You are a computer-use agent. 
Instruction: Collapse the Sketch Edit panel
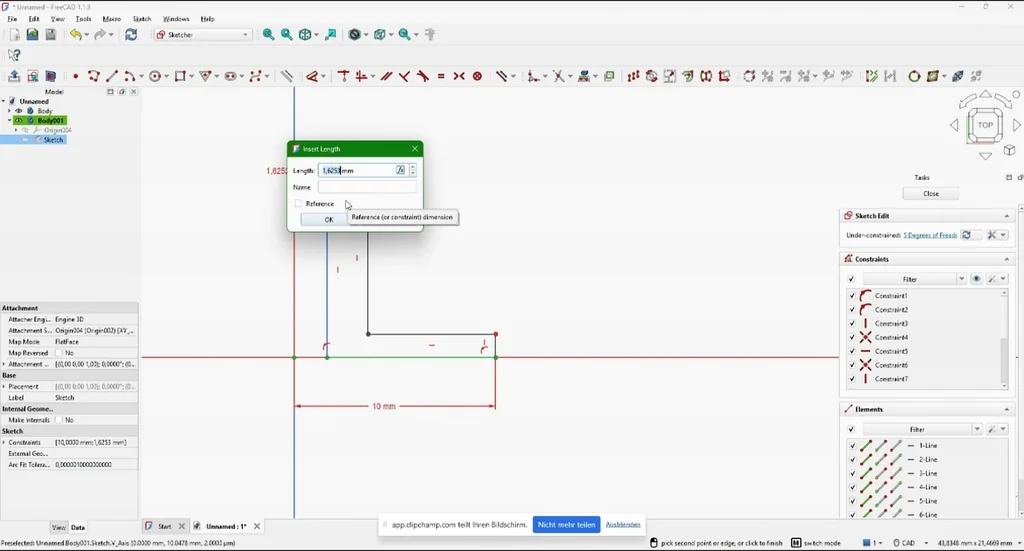coord(1006,216)
